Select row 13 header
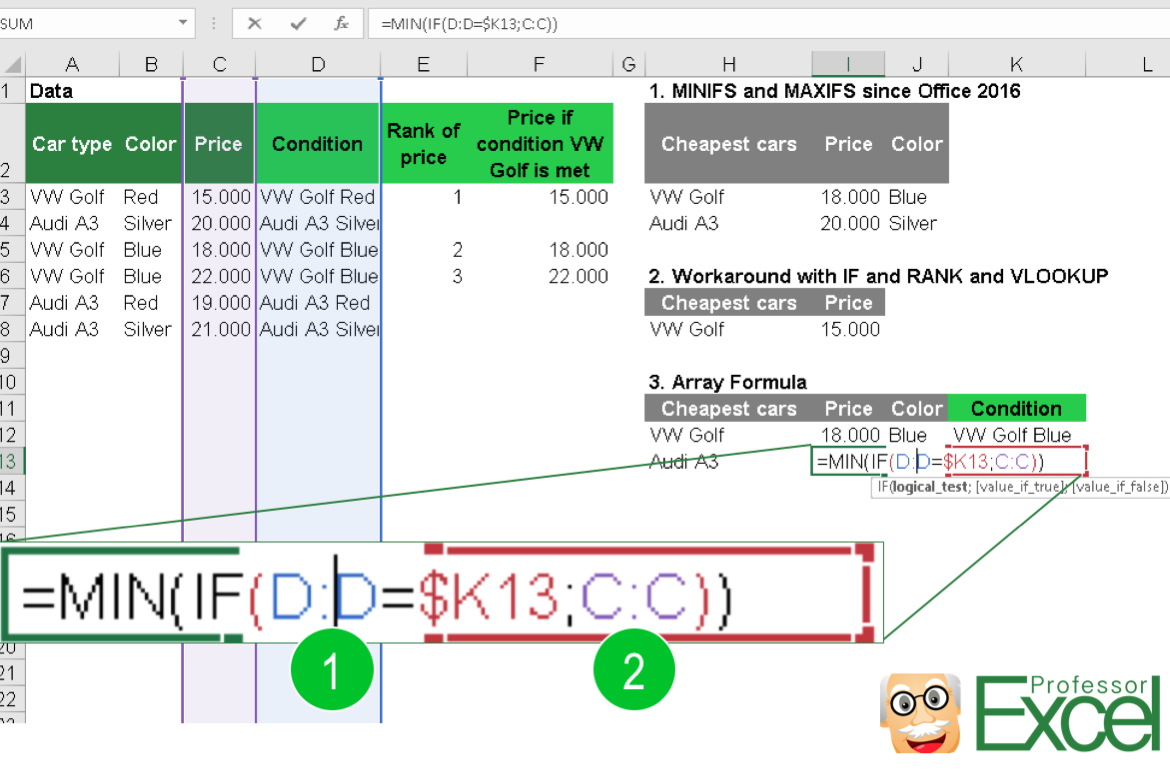Image resolution: width=1170 pixels, height=774 pixels. 10,461
